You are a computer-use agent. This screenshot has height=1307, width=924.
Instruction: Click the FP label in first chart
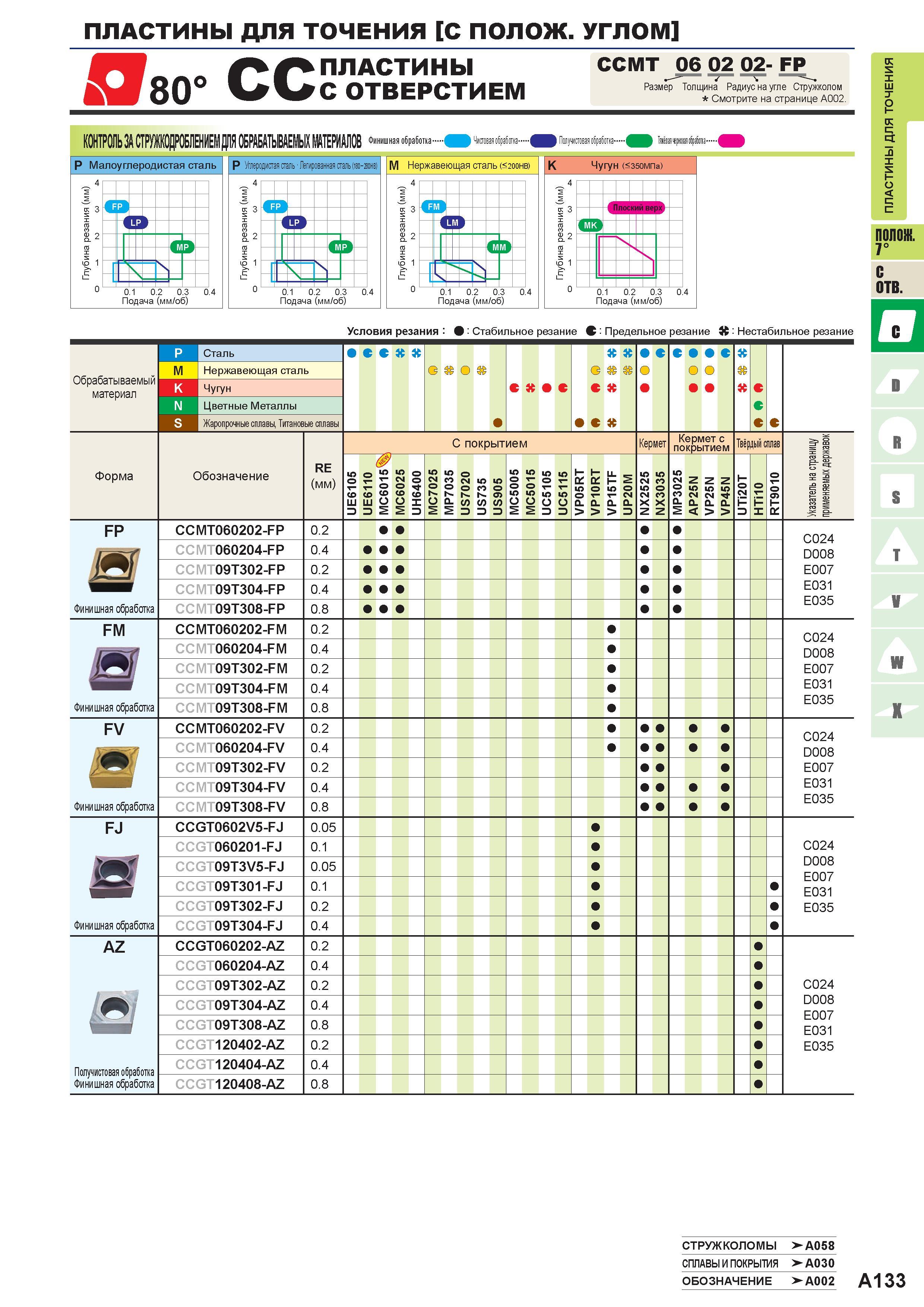coord(117,207)
